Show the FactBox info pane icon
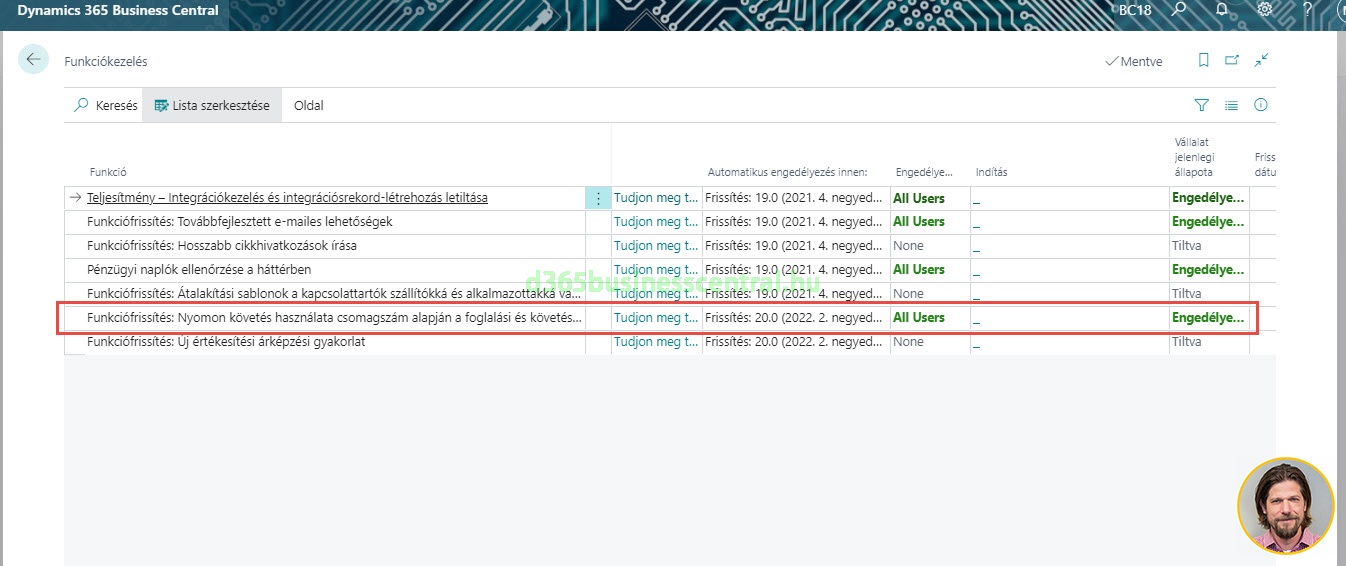This screenshot has height=566, width=1346. tap(1261, 105)
